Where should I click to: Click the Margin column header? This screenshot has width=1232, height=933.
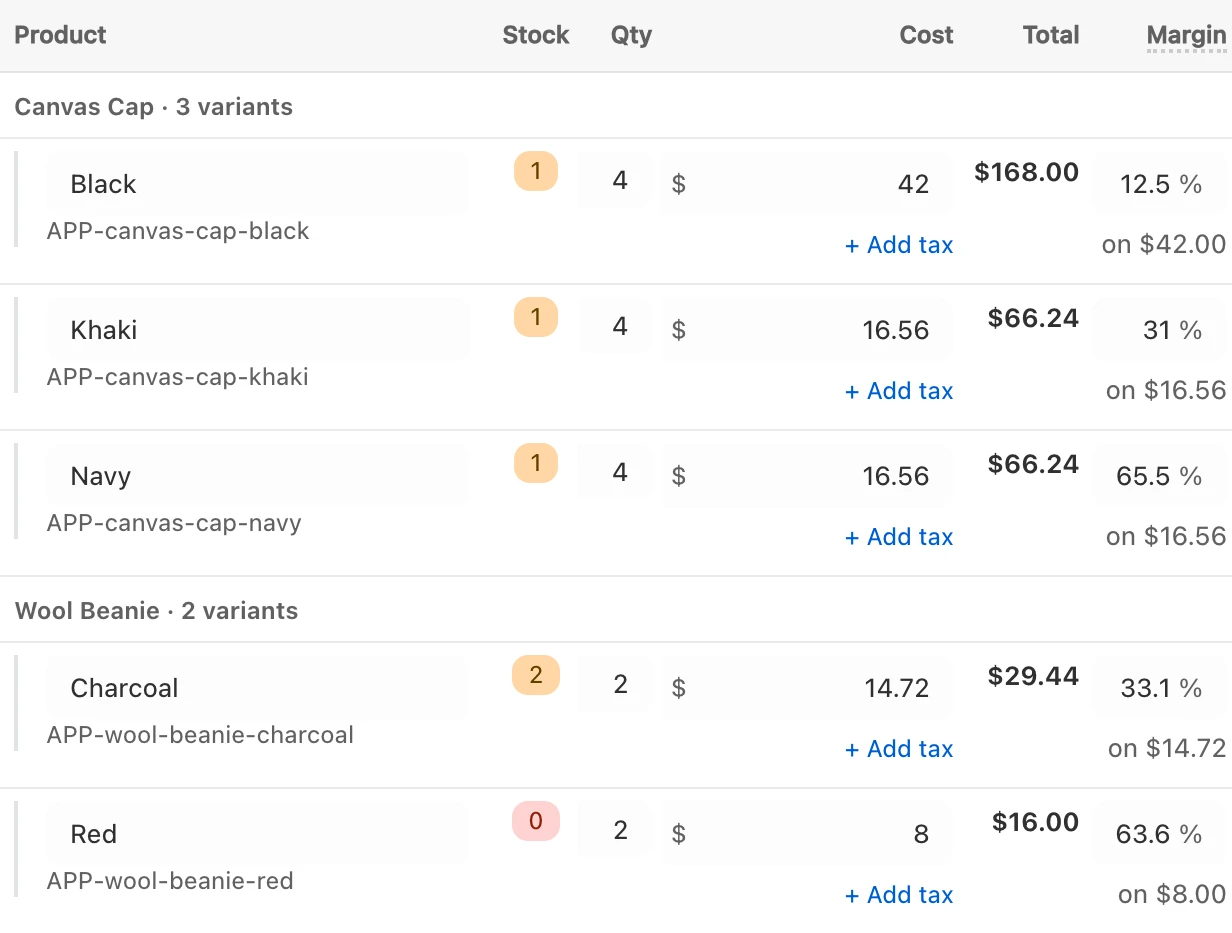pos(1186,35)
